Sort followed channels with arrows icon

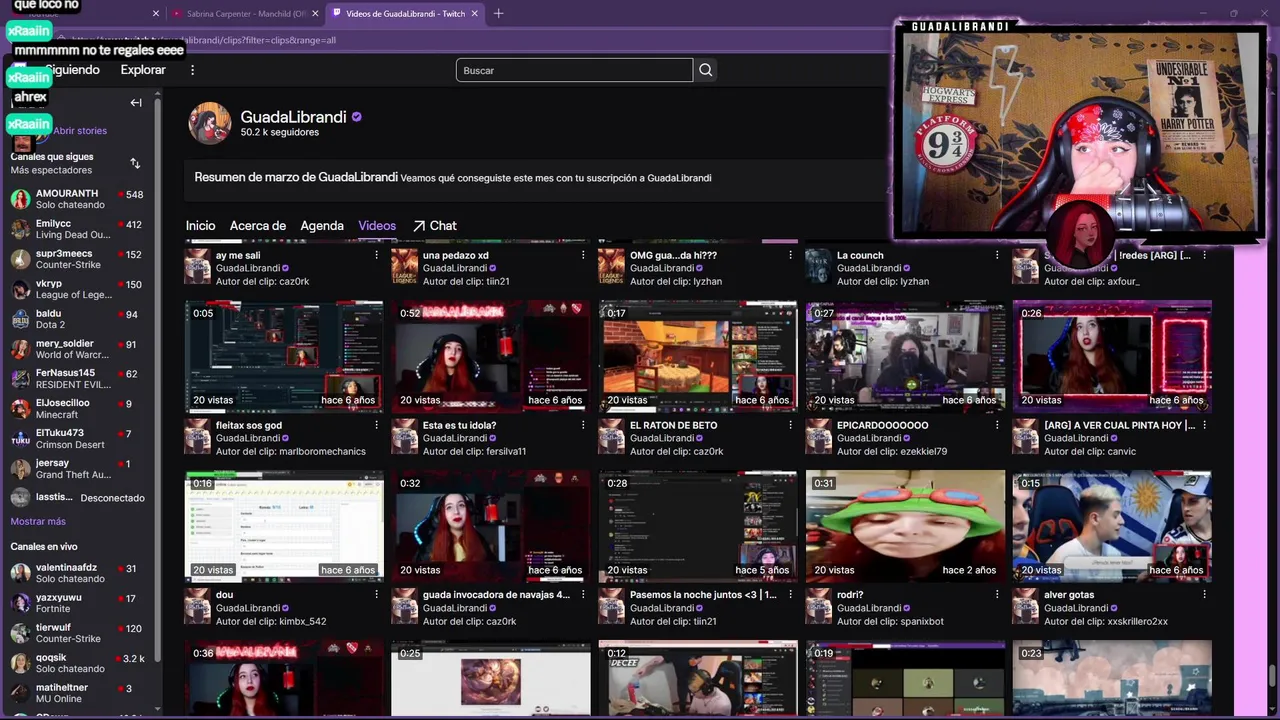click(x=135, y=163)
